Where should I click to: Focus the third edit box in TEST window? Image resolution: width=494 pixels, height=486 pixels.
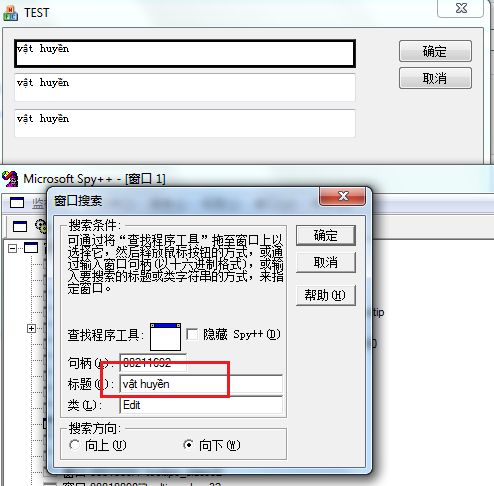pyautogui.click(x=185, y=123)
